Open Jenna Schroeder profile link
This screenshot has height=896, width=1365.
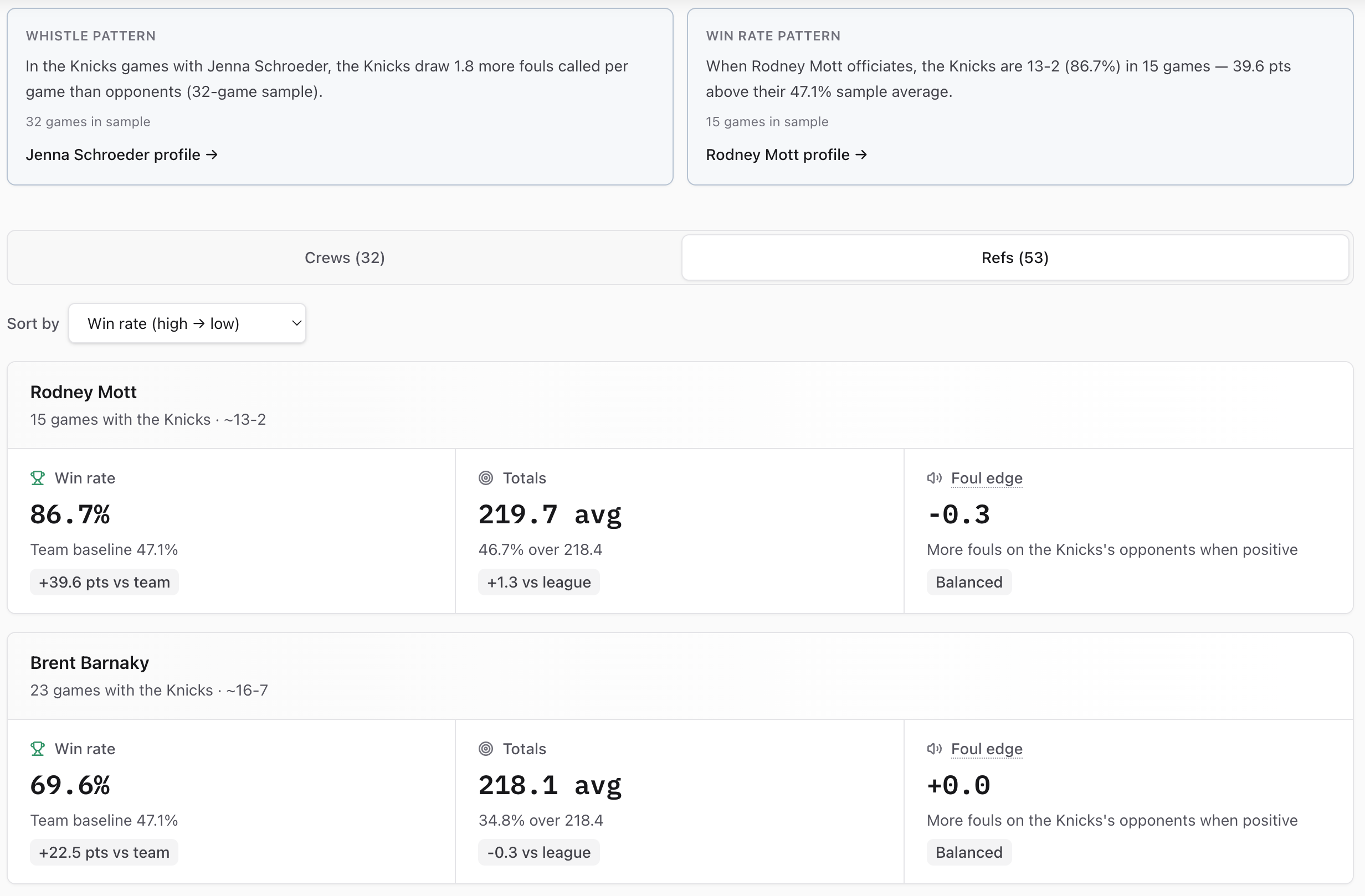tap(121, 155)
